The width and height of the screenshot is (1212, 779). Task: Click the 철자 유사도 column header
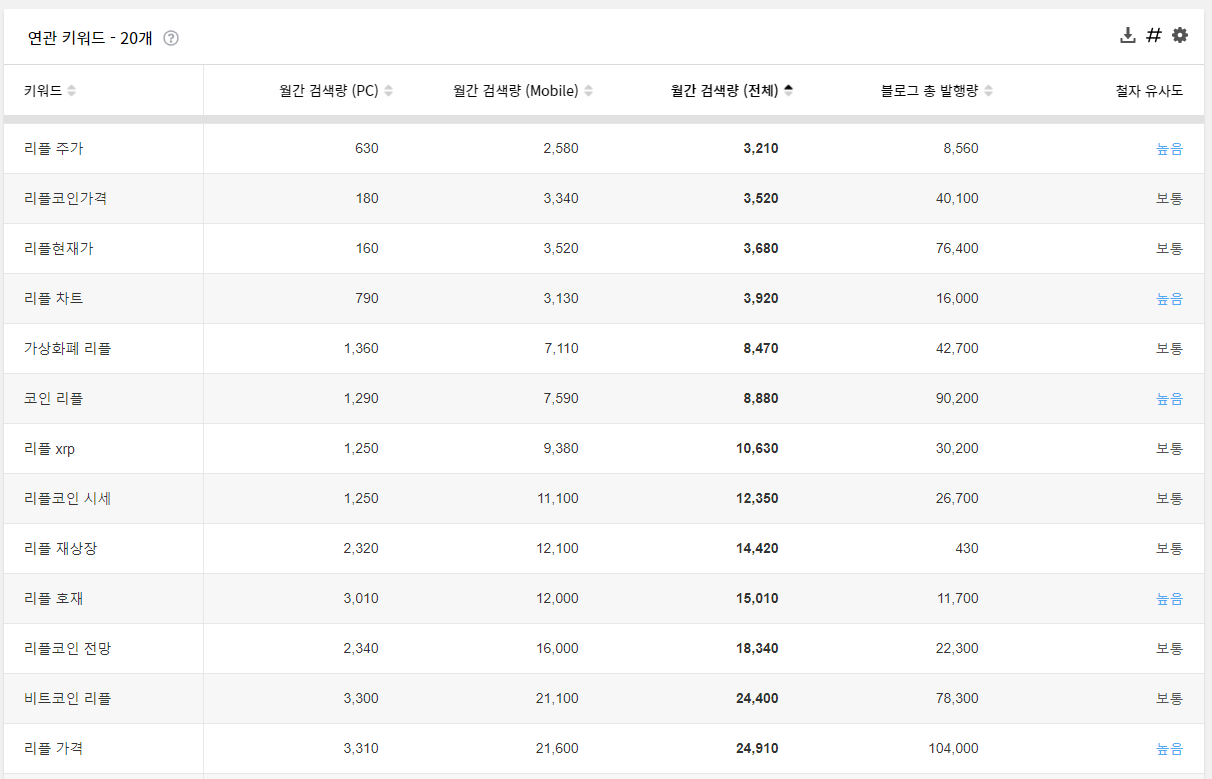(1149, 91)
